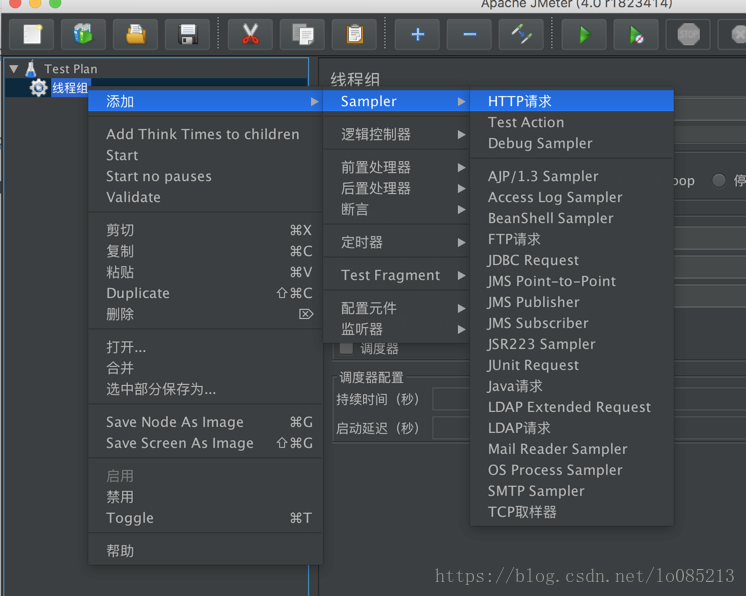
Task: Click Start no pauses menu entry
Action: click(x=206, y=176)
